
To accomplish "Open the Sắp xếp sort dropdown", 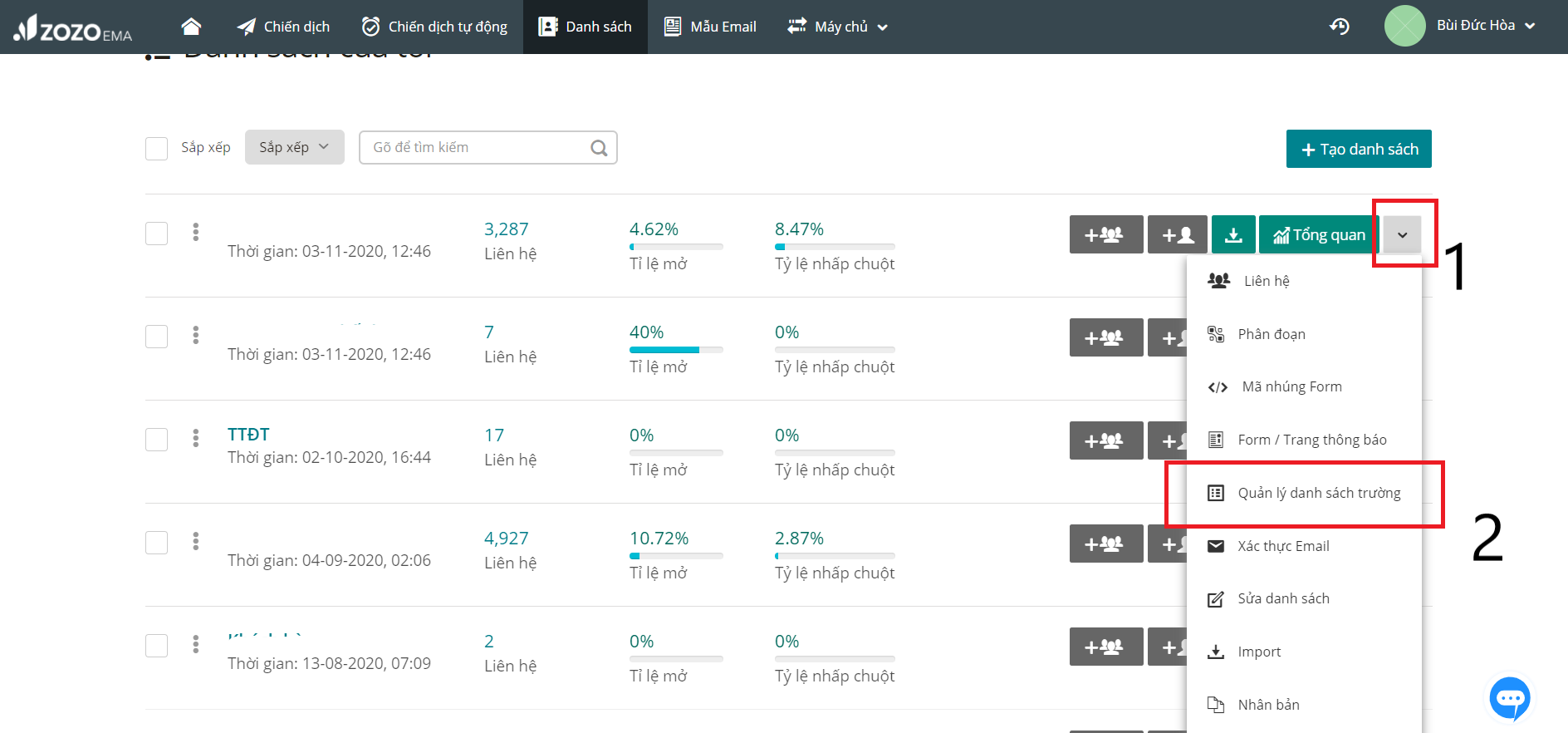I will (295, 147).
